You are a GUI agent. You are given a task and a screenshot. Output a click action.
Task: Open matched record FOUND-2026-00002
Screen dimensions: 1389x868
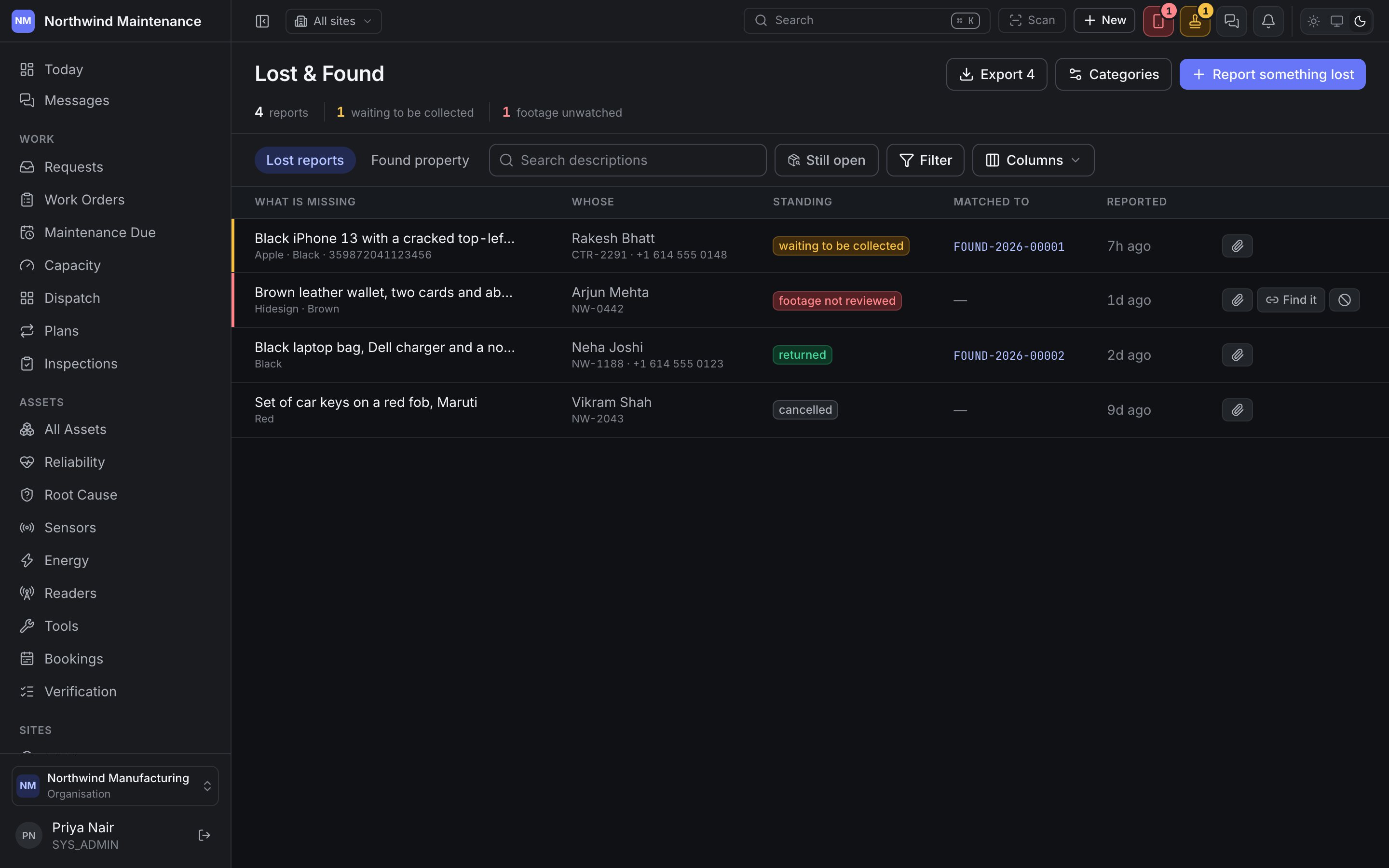coord(1008,356)
